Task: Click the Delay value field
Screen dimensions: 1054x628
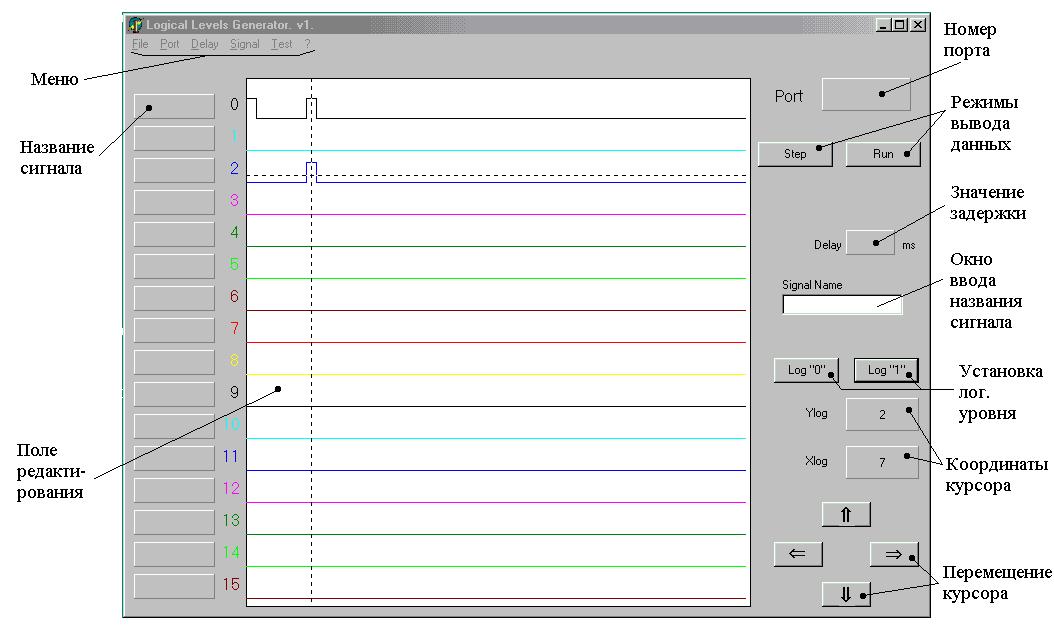Action: [870, 243]
